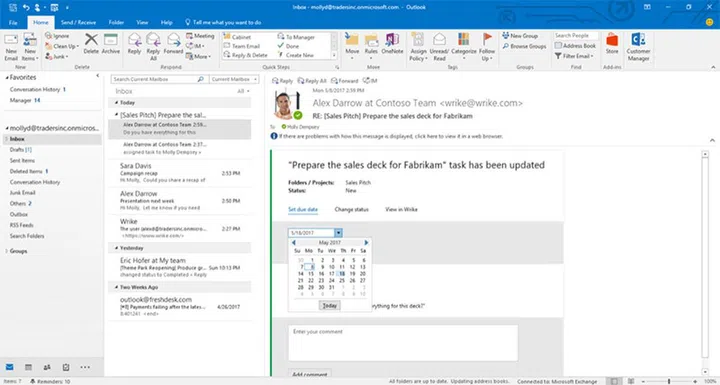720x385 pixels.
Task: Toggle Unread/Read status
Action: tap(439, 47)
